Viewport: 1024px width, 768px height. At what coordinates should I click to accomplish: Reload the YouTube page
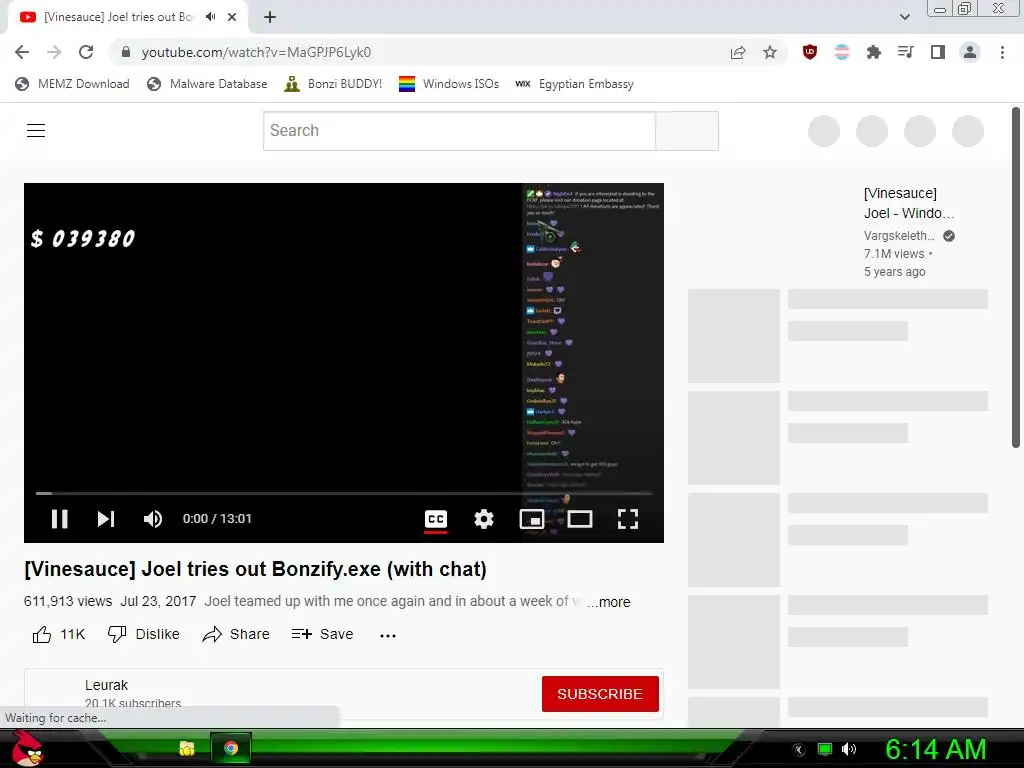(x=86, y=52)
